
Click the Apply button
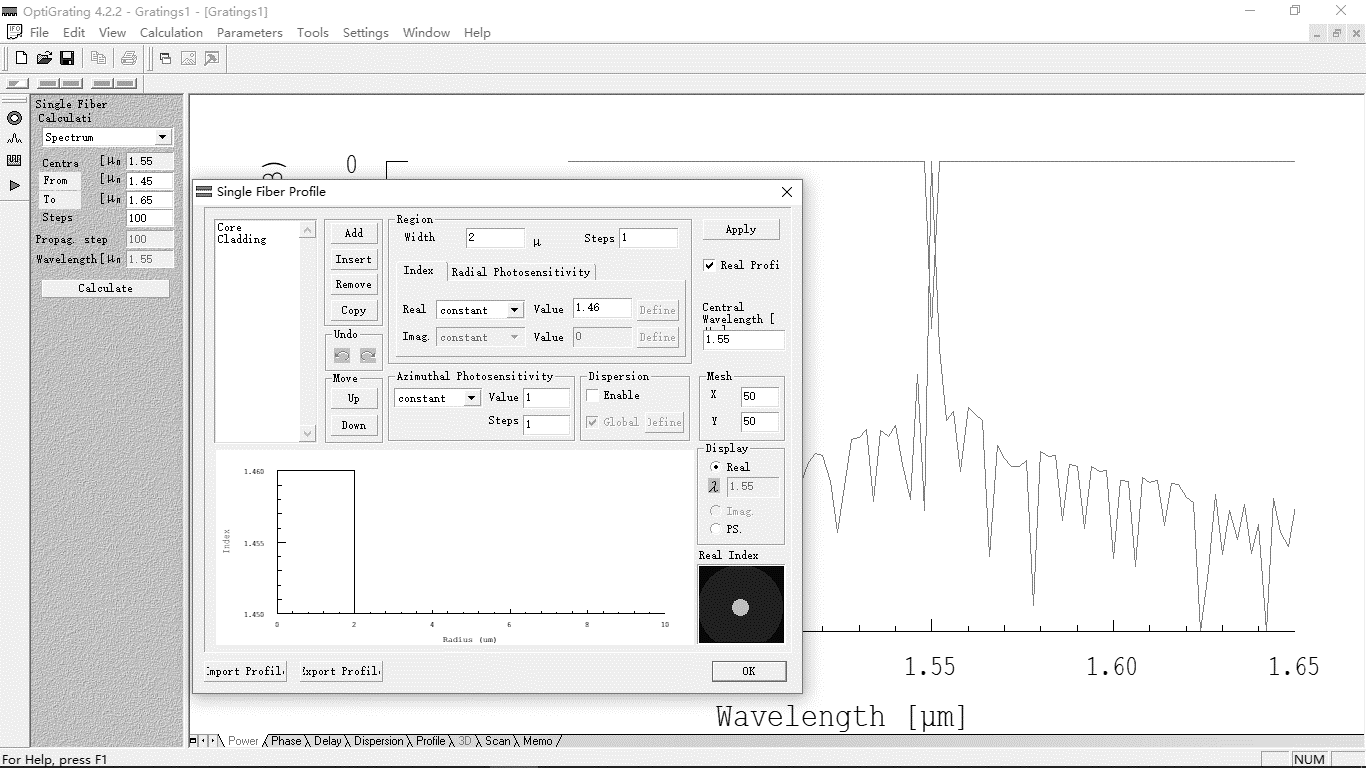coord(740,229)
